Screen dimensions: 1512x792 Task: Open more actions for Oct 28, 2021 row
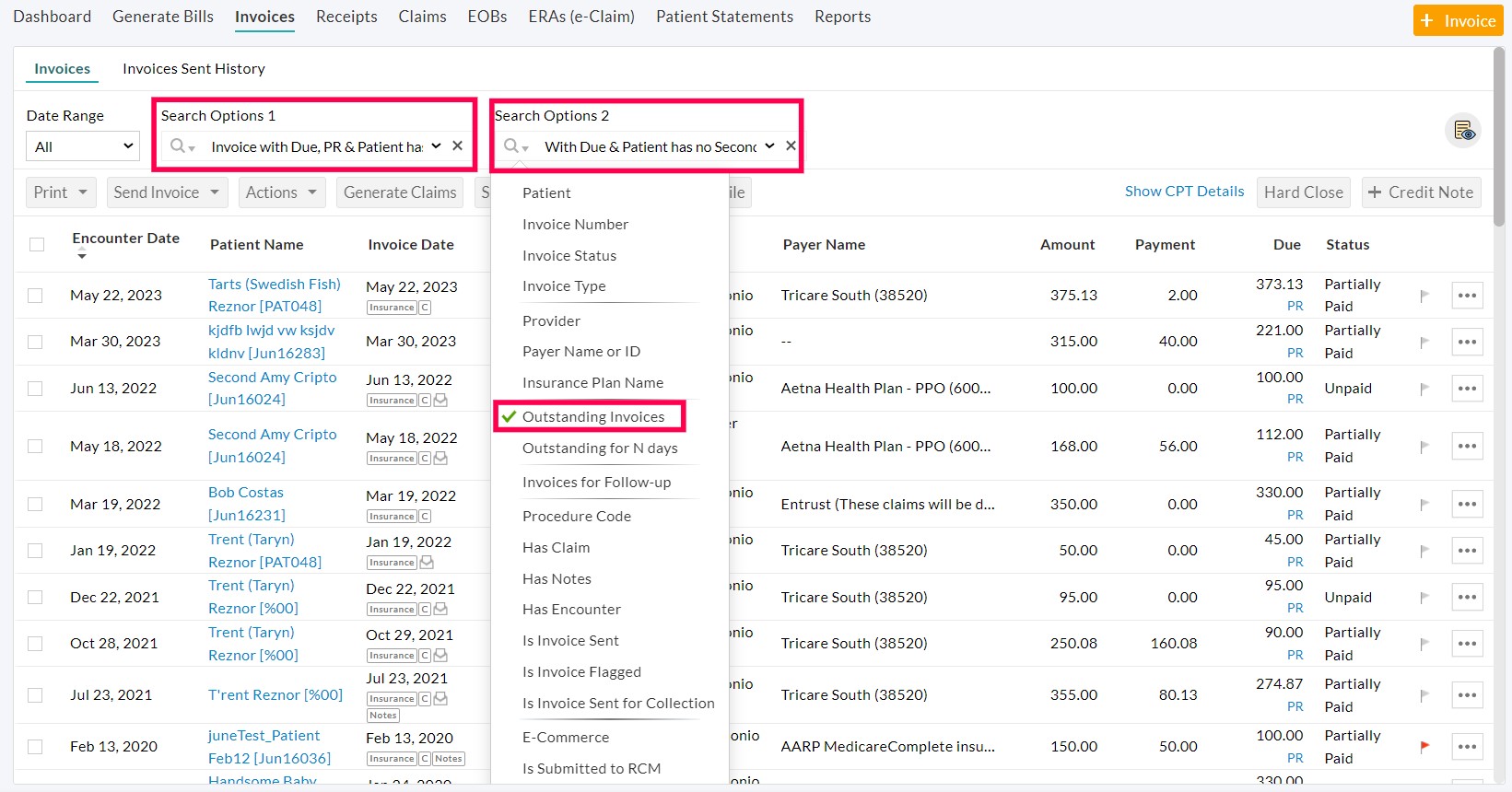click(1467, 644)
